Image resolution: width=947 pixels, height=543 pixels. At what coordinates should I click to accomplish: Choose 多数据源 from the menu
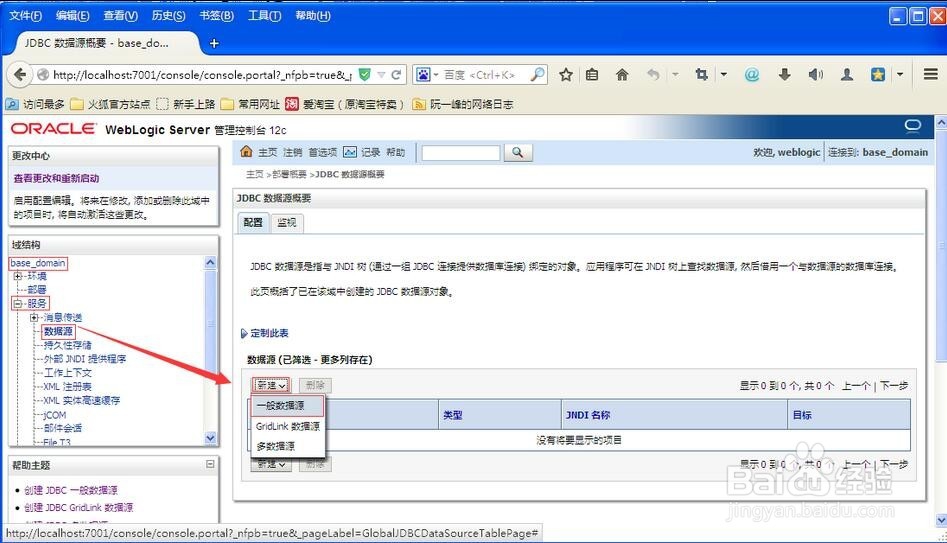287,446
